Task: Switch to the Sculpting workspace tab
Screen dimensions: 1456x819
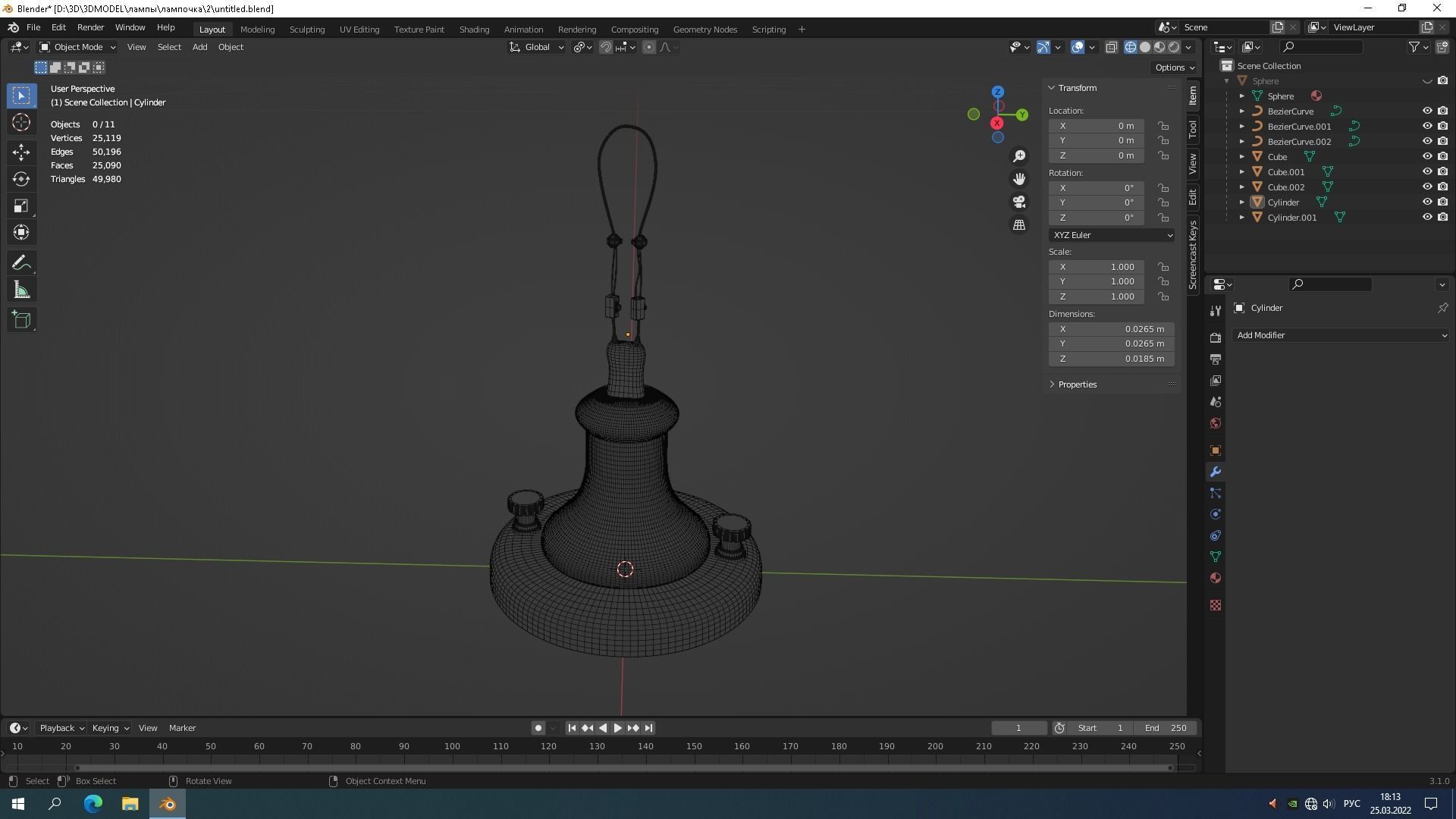Action: [307, 30]
